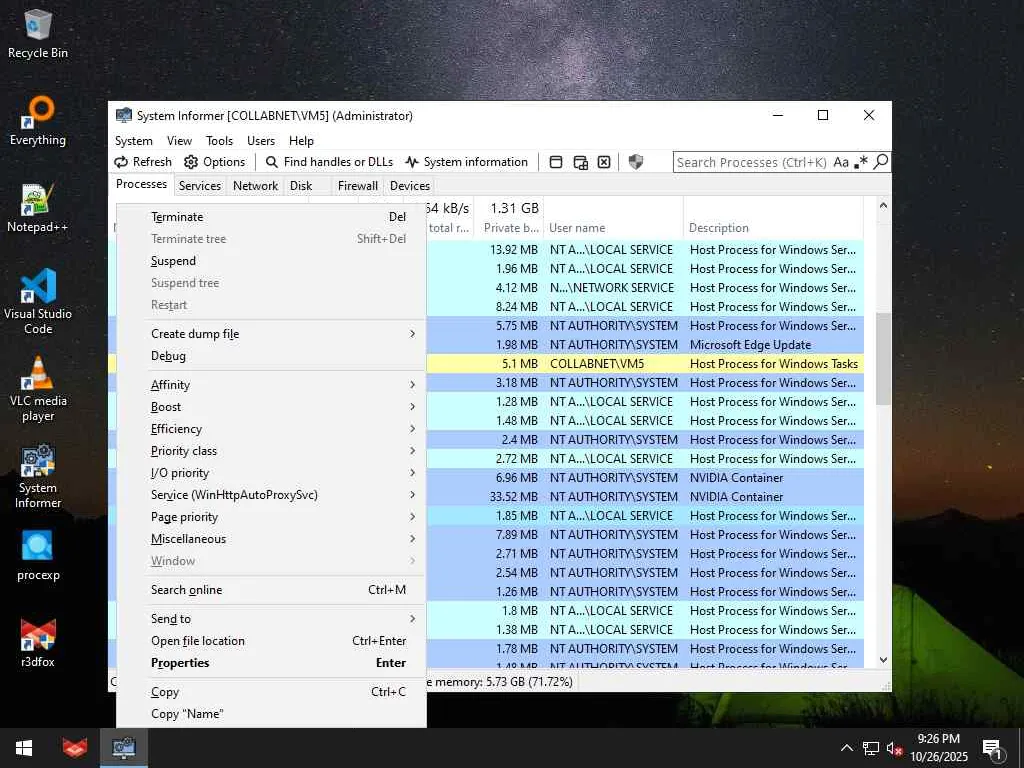The height and width of the screenshot is (768, 1024).
Task: Switch to the Network tab
Action: pyautogui.click(x=255, y=185)
